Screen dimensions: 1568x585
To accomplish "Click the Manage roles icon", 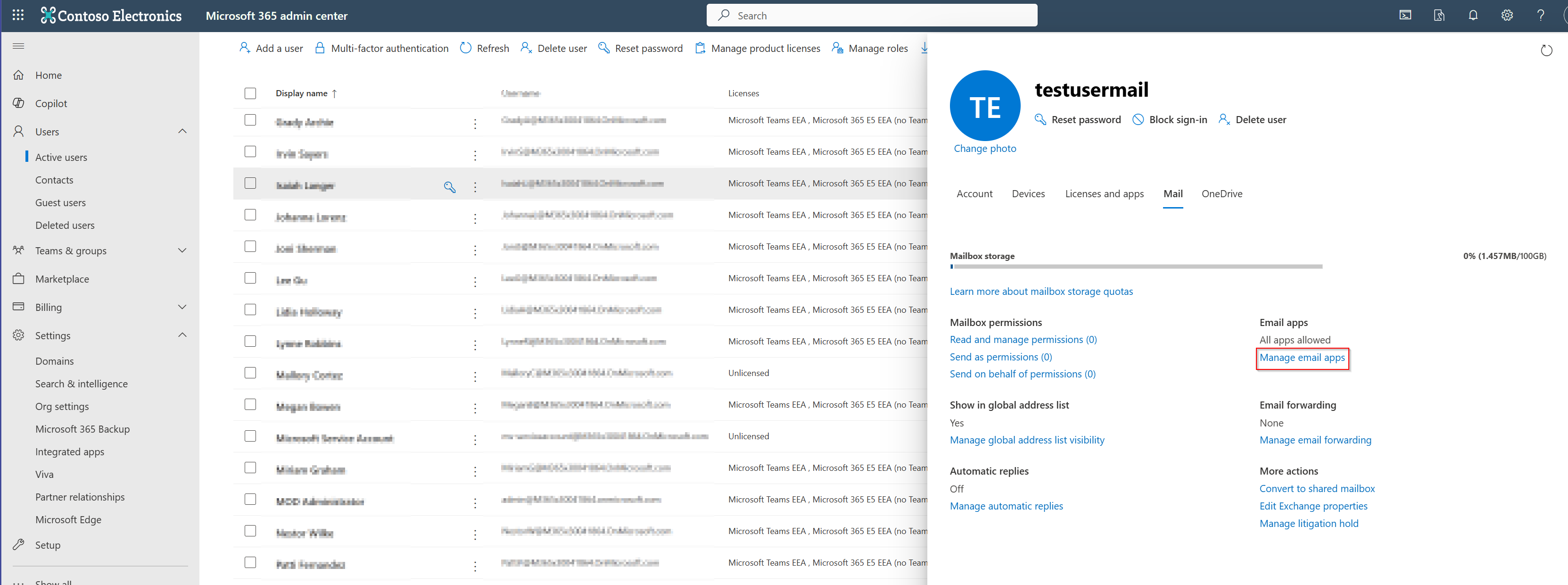I will click(838, 48).
